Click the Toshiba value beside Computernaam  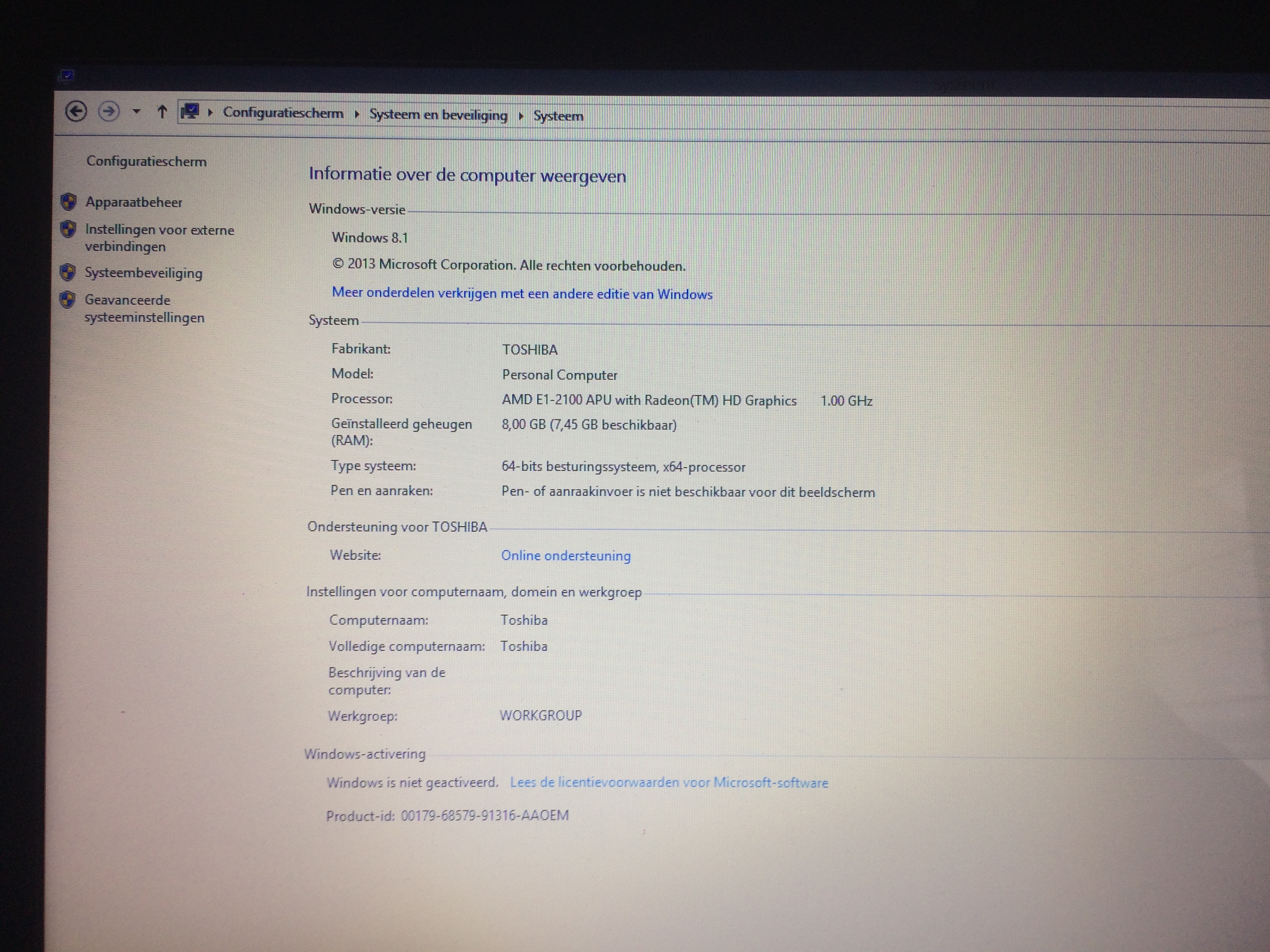pos(524,620)
